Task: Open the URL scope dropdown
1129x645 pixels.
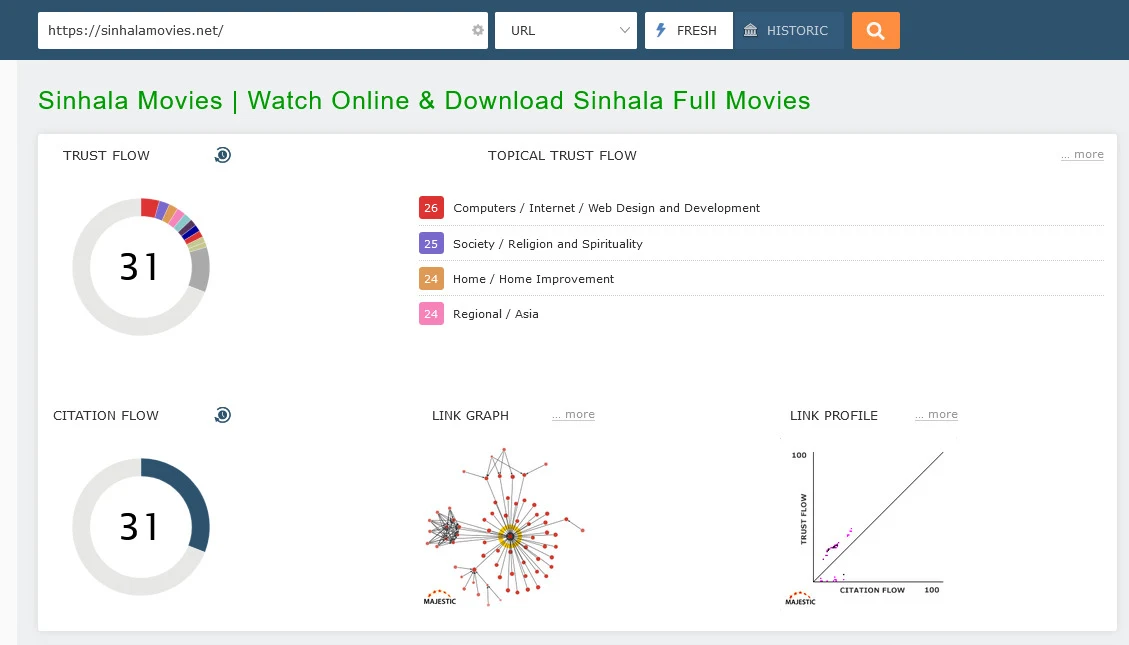Action: pyautogui.click(x=566, y=30)
